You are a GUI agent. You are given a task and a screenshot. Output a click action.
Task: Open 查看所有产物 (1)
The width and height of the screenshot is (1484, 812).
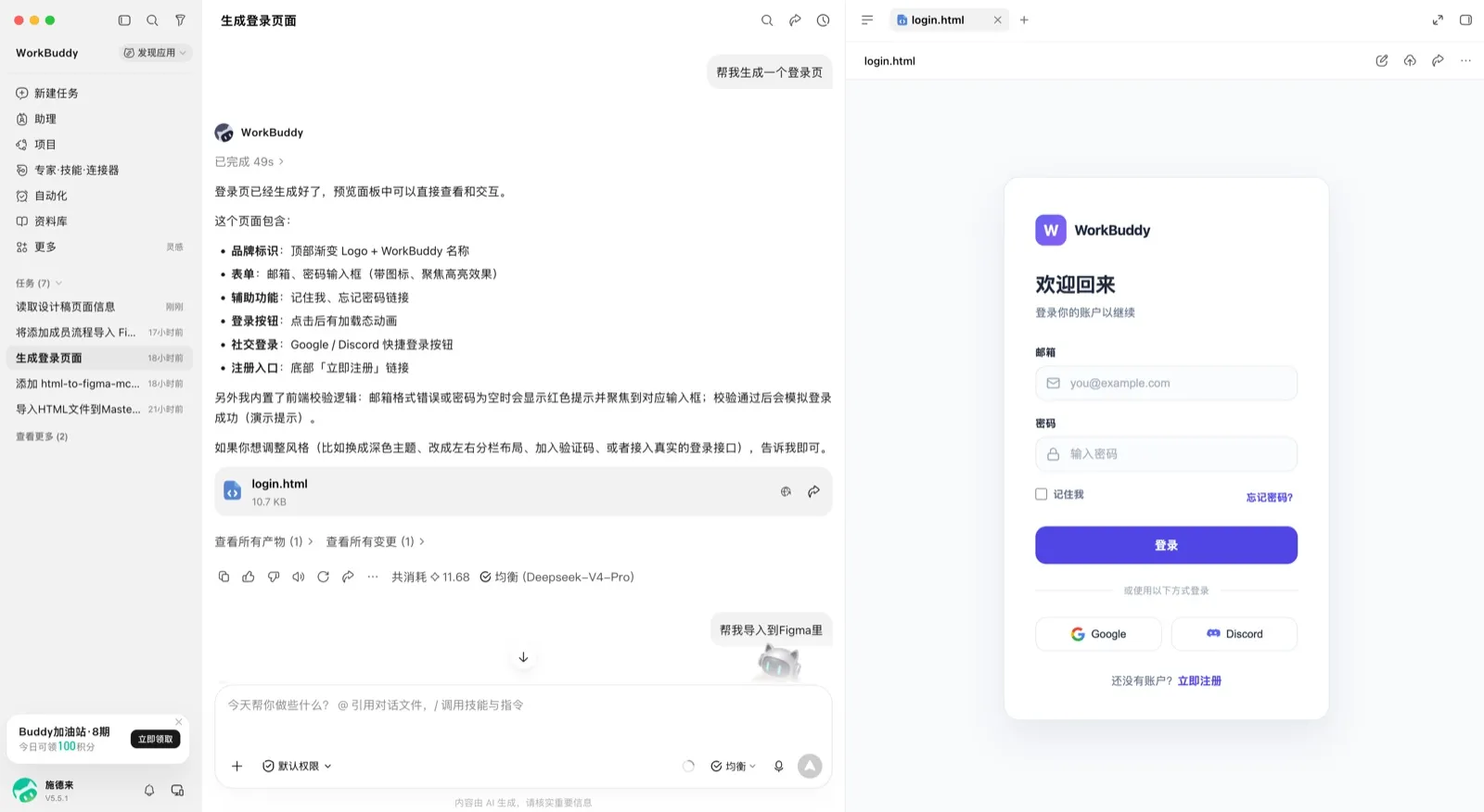coord(263,542)
